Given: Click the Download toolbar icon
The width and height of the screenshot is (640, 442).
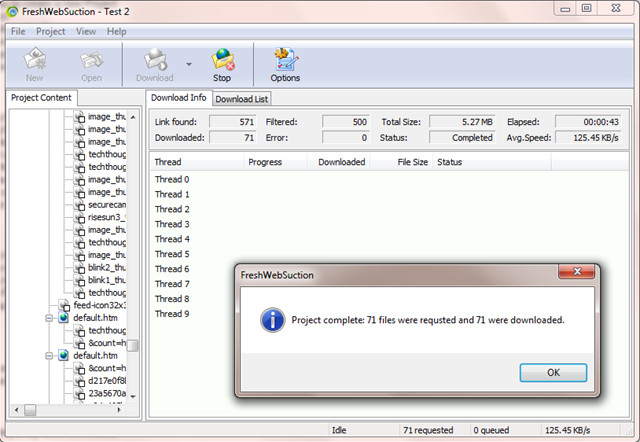Looking at the screenshot, I should [x=155, y=59].
